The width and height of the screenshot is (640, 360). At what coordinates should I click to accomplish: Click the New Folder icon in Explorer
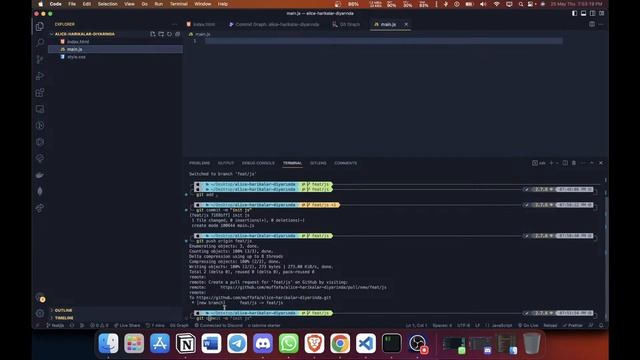[161, 34]
